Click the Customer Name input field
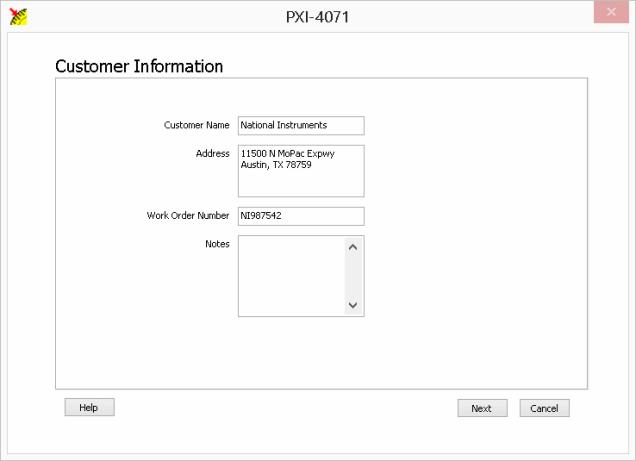This screenshot has height=461, width=636. [300, 126]
